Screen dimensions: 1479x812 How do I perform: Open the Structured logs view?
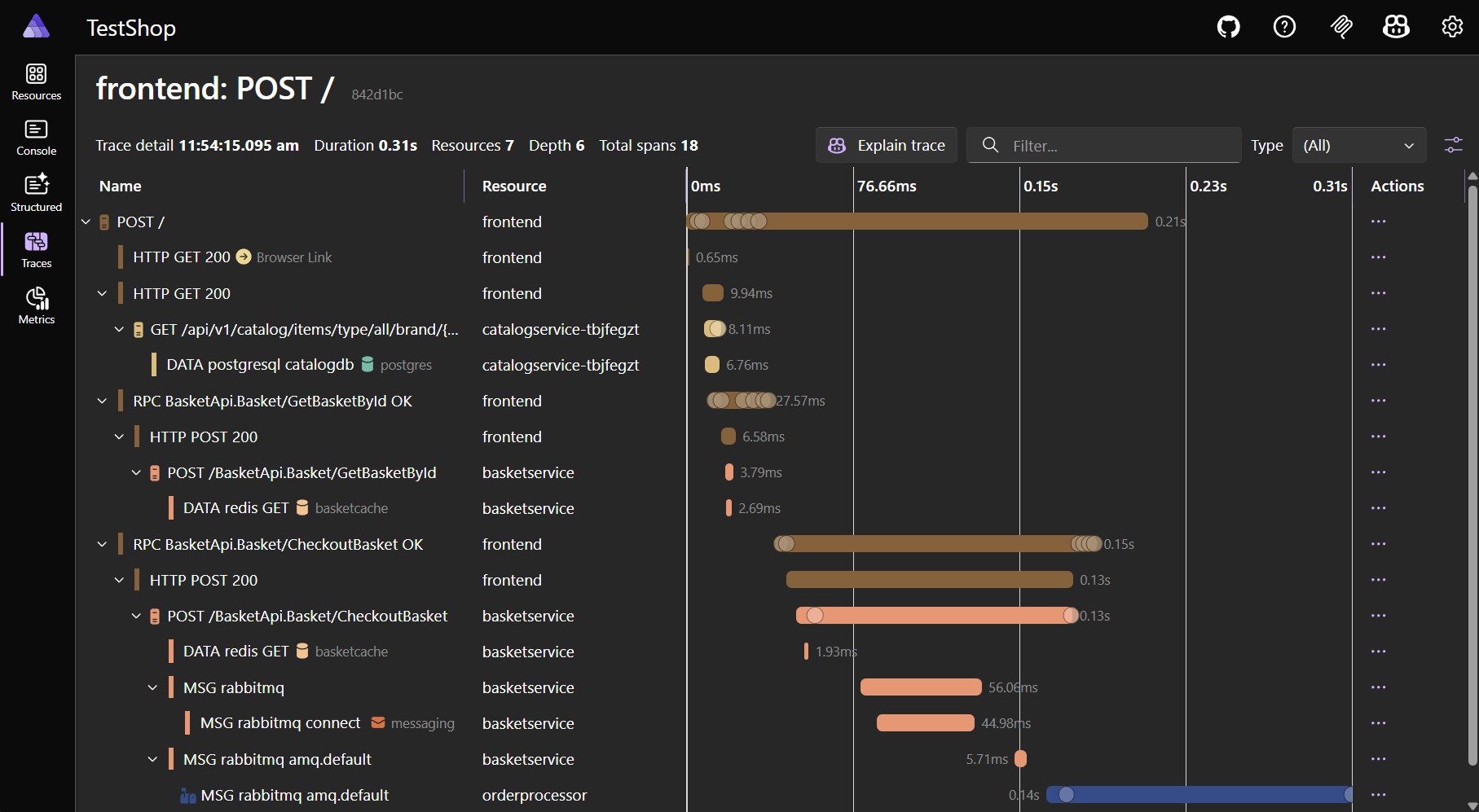click(x=36, y=192)
